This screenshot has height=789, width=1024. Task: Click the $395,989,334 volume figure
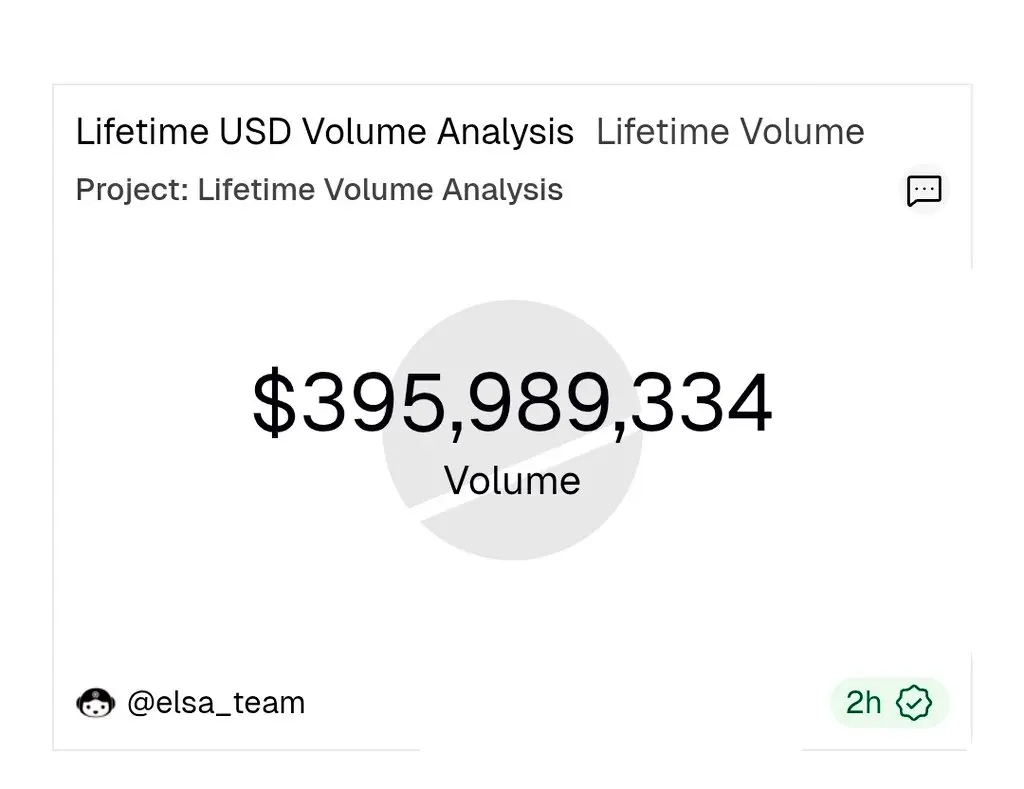pos(512,404)
